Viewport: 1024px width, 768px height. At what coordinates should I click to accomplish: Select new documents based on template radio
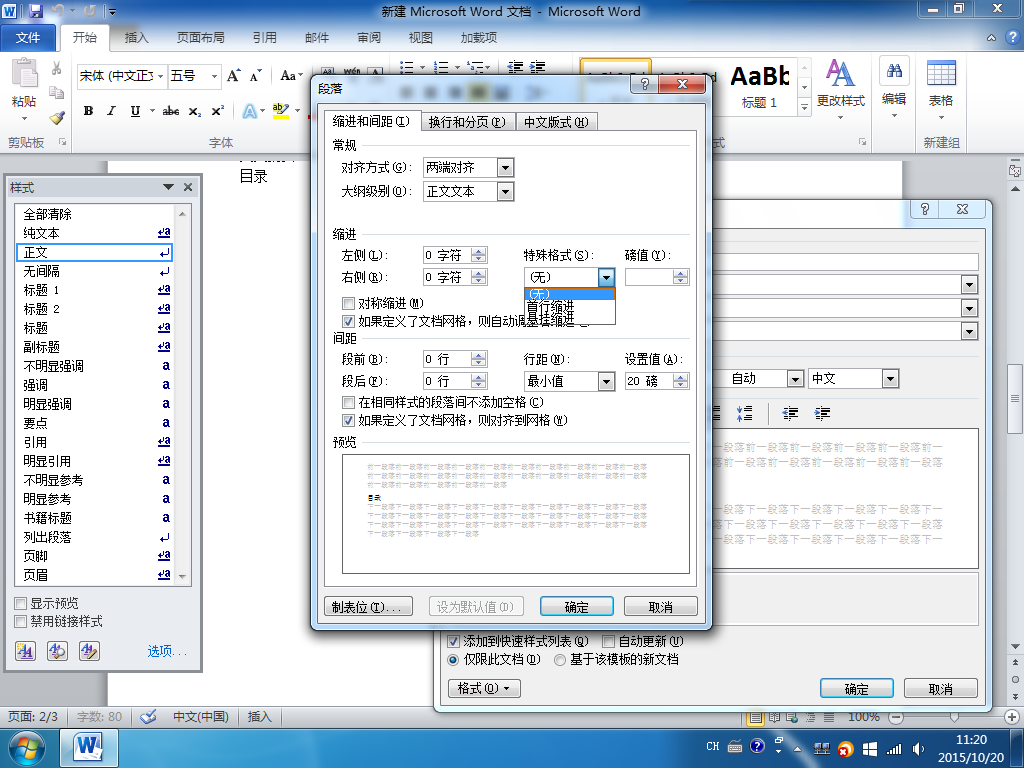click(560, 660)
